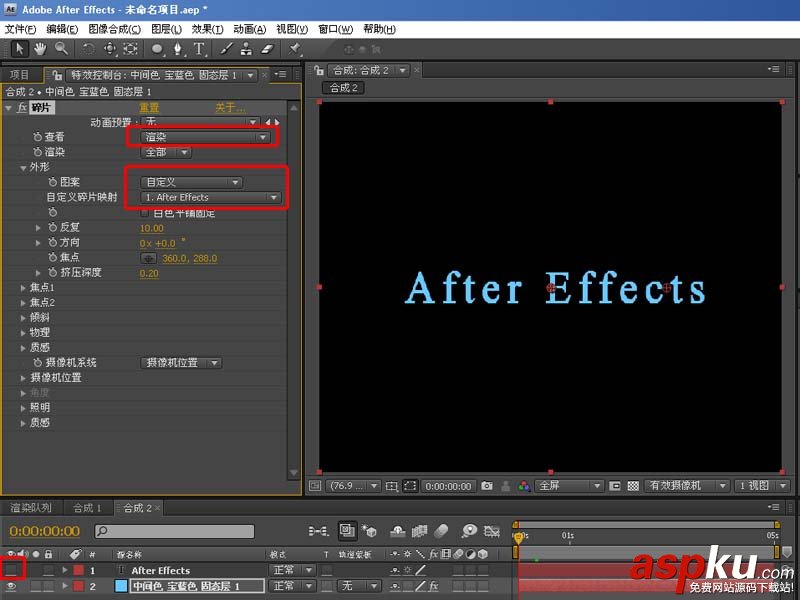The height and width of the screenshot is (600, 800).
Task: Toggle hide shy layers icon
Action: (x=397, y=531)
